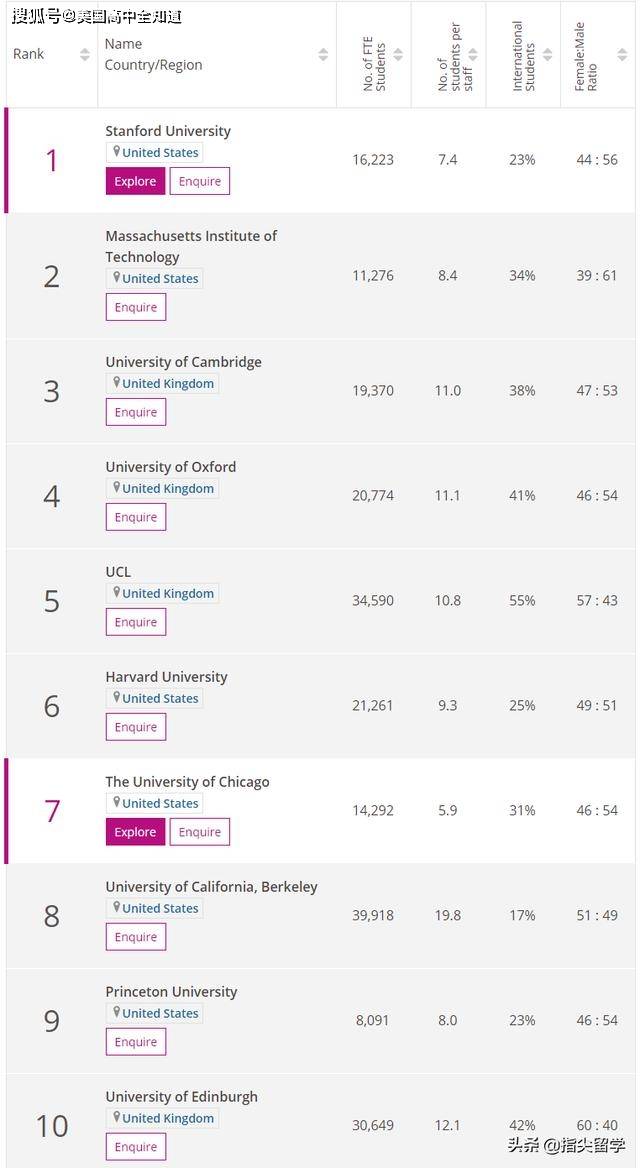This screenshot has height=1168, width=640.
Task: Click the location pin on MIT's United States label
Action: (x=117, y=278)
